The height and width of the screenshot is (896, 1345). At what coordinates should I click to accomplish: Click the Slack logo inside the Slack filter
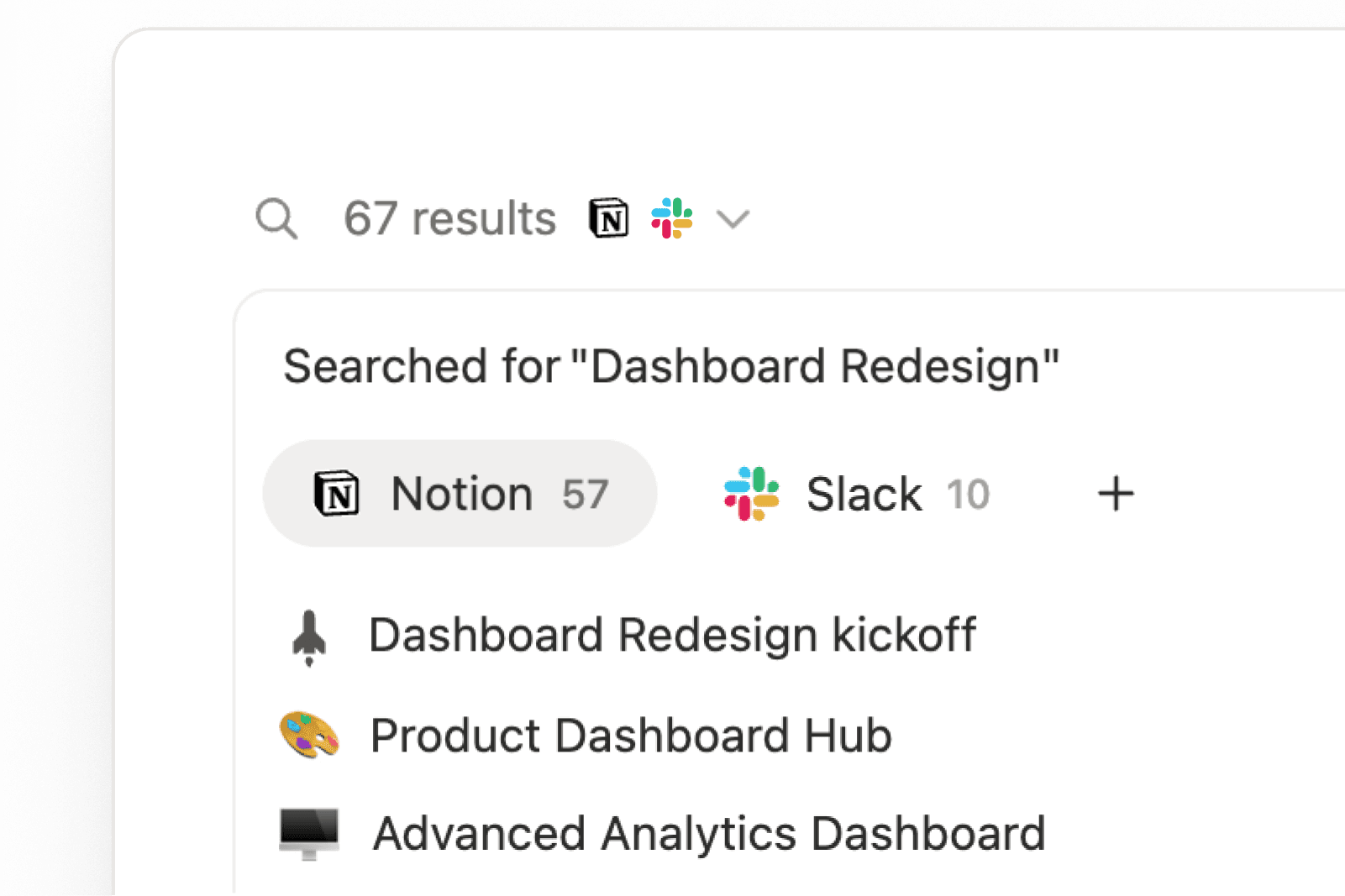[752, 494]
